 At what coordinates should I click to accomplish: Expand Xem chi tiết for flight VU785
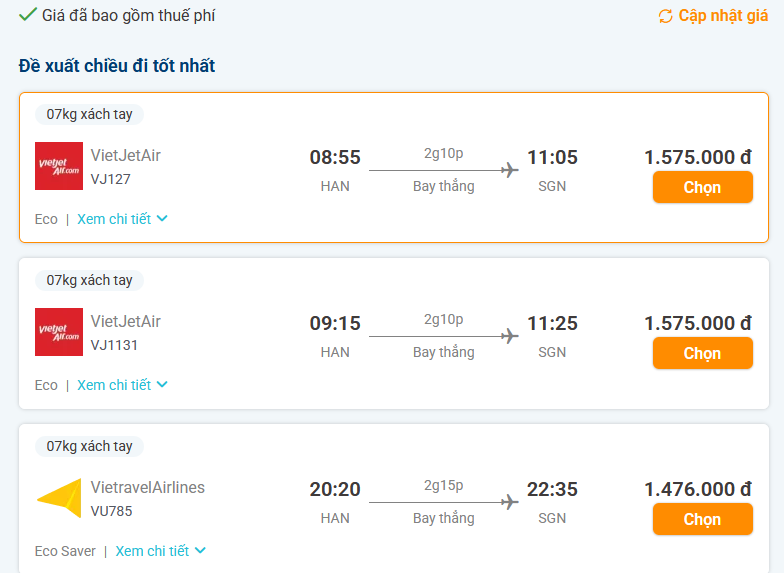tap(160, 551)
